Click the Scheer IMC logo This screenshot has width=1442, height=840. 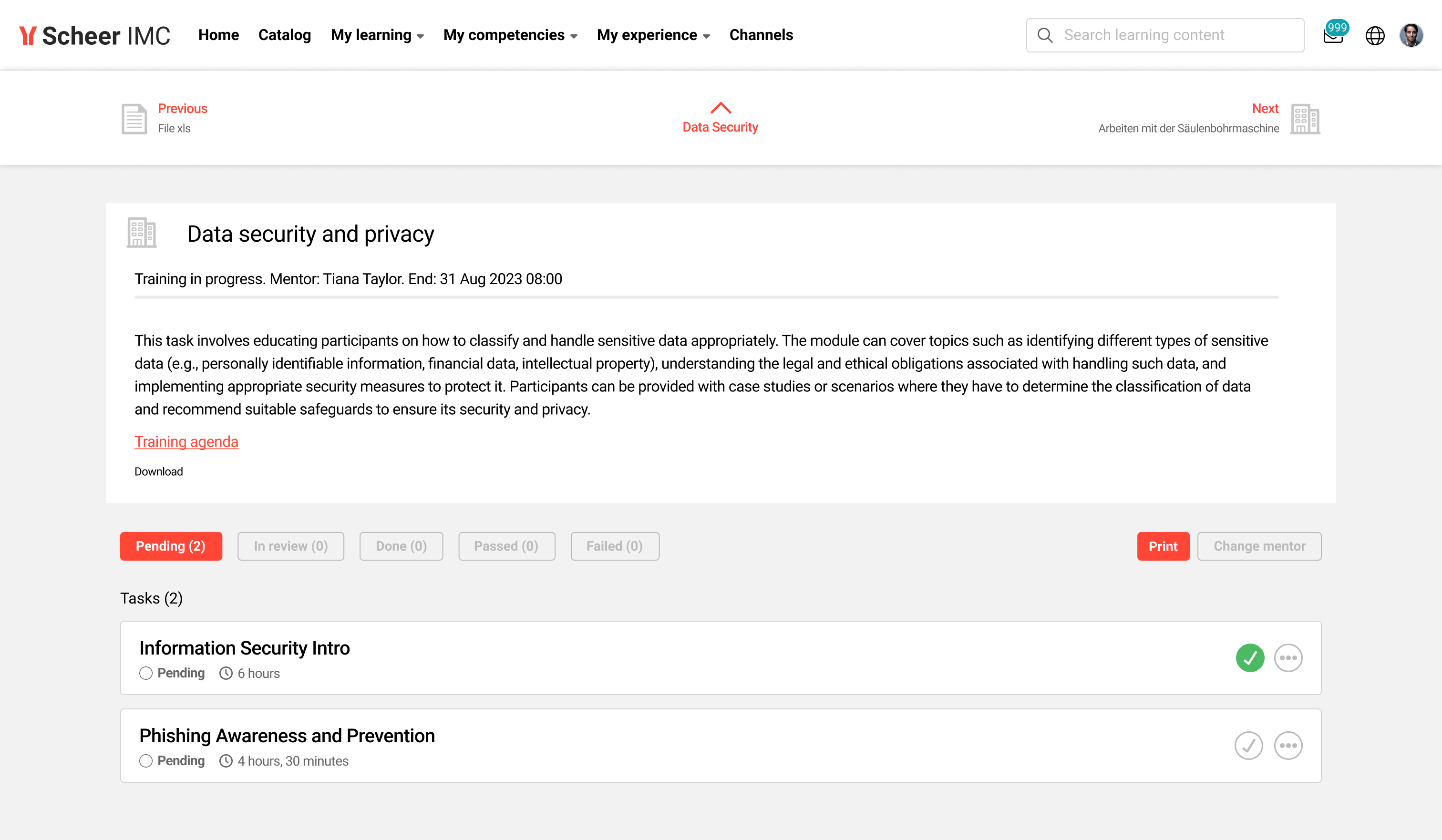click(x=95, y=35)
